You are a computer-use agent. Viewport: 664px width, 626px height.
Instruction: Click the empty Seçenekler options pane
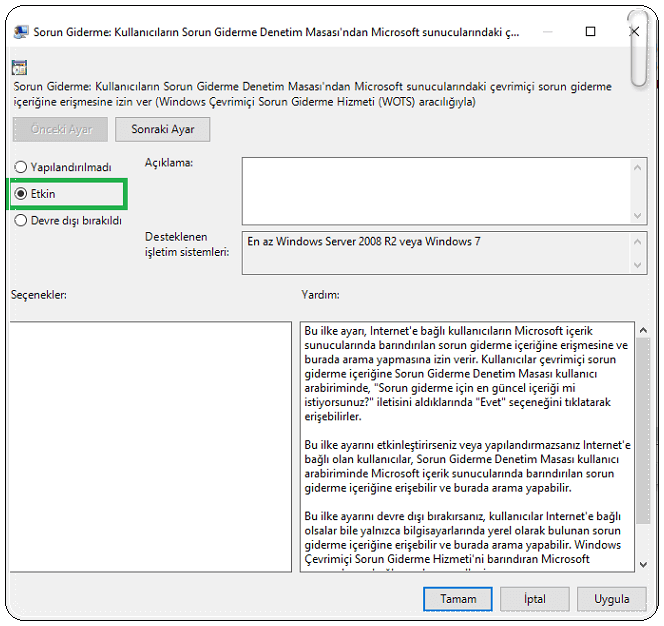pyautogui.click(x=151, y=447)
